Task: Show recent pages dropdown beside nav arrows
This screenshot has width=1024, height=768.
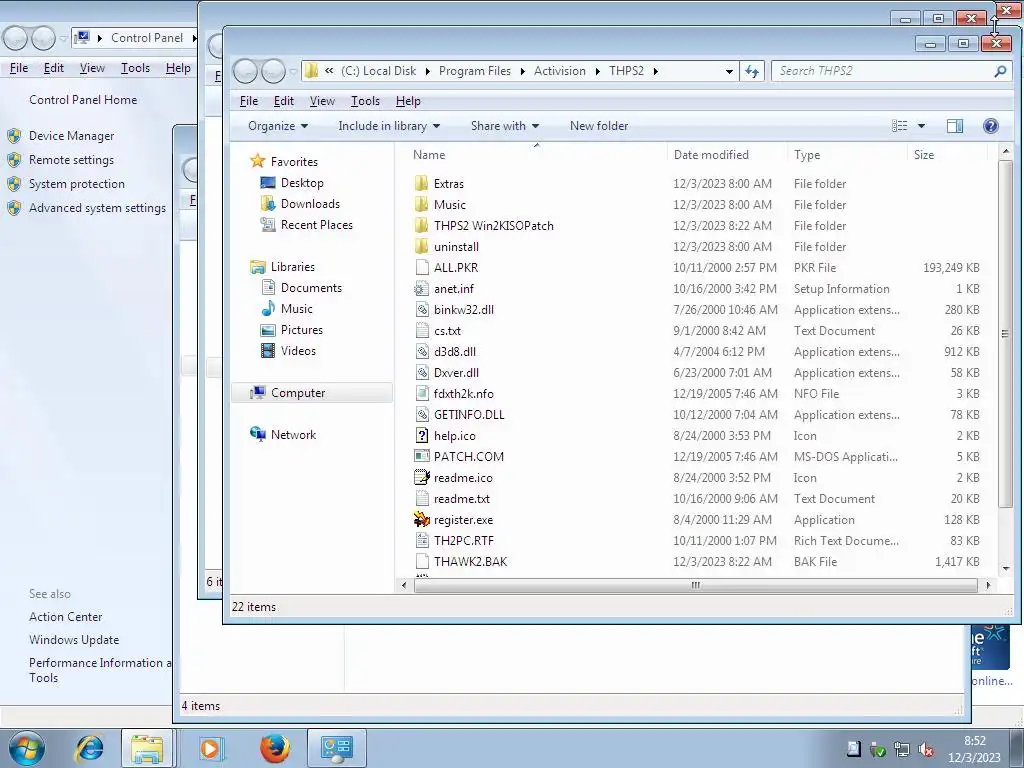Action: tap(293, 71)
